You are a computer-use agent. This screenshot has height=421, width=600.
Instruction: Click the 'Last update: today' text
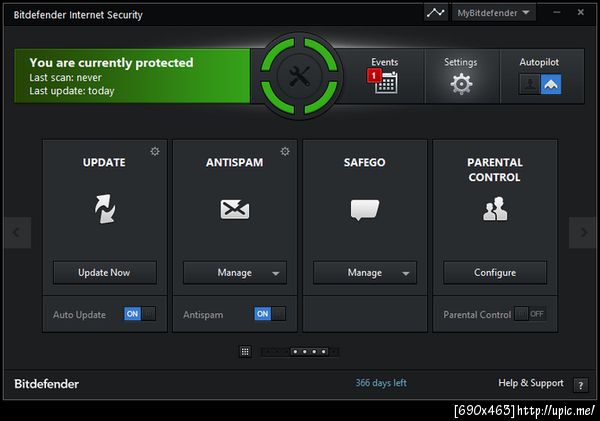[x=72, y=91]
